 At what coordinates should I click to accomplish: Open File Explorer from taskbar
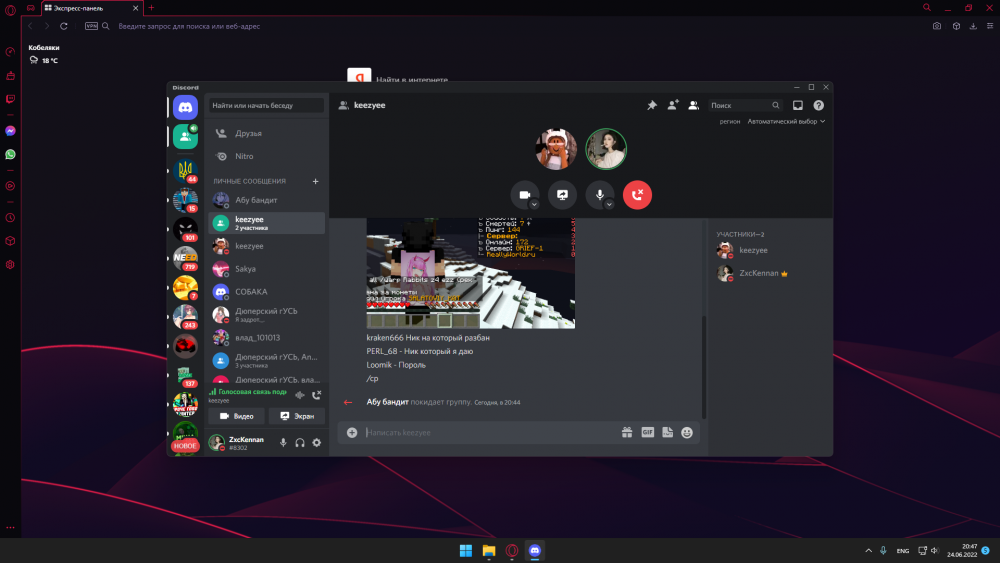point(489,550)
